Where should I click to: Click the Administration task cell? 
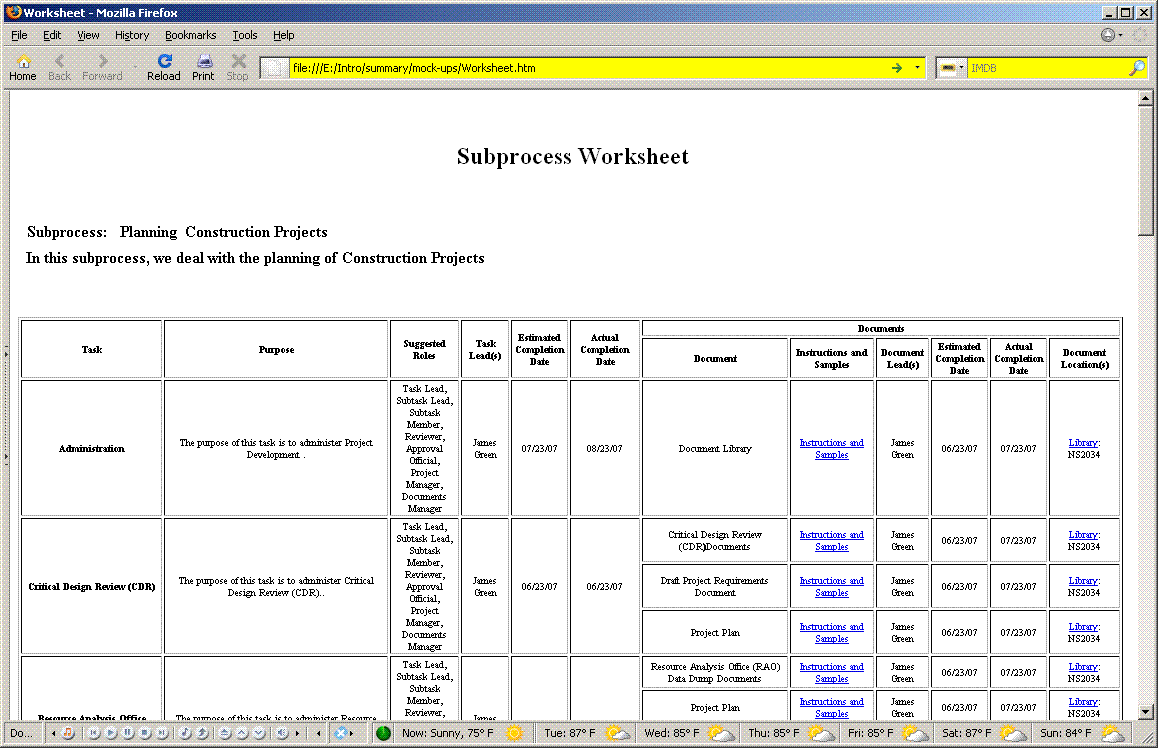92,448
